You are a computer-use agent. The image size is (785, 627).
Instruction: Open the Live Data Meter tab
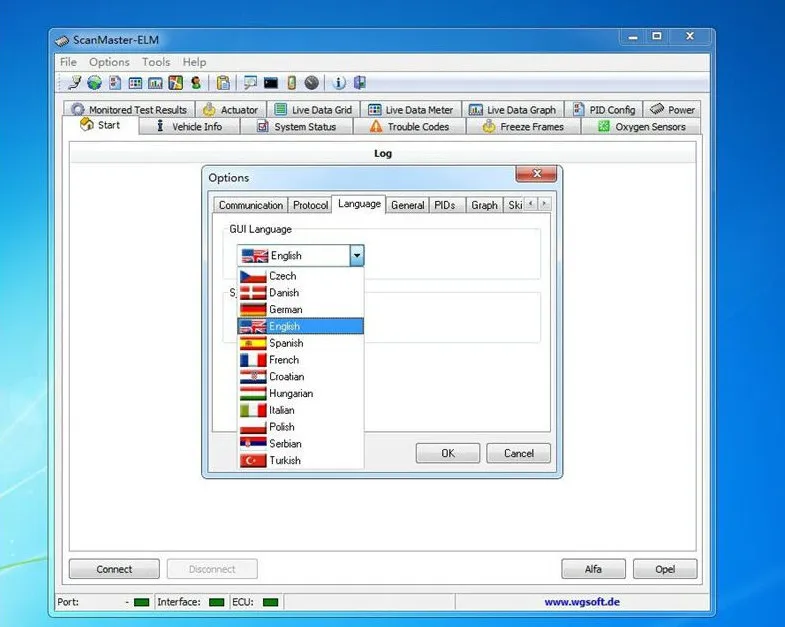pos(410,109)
